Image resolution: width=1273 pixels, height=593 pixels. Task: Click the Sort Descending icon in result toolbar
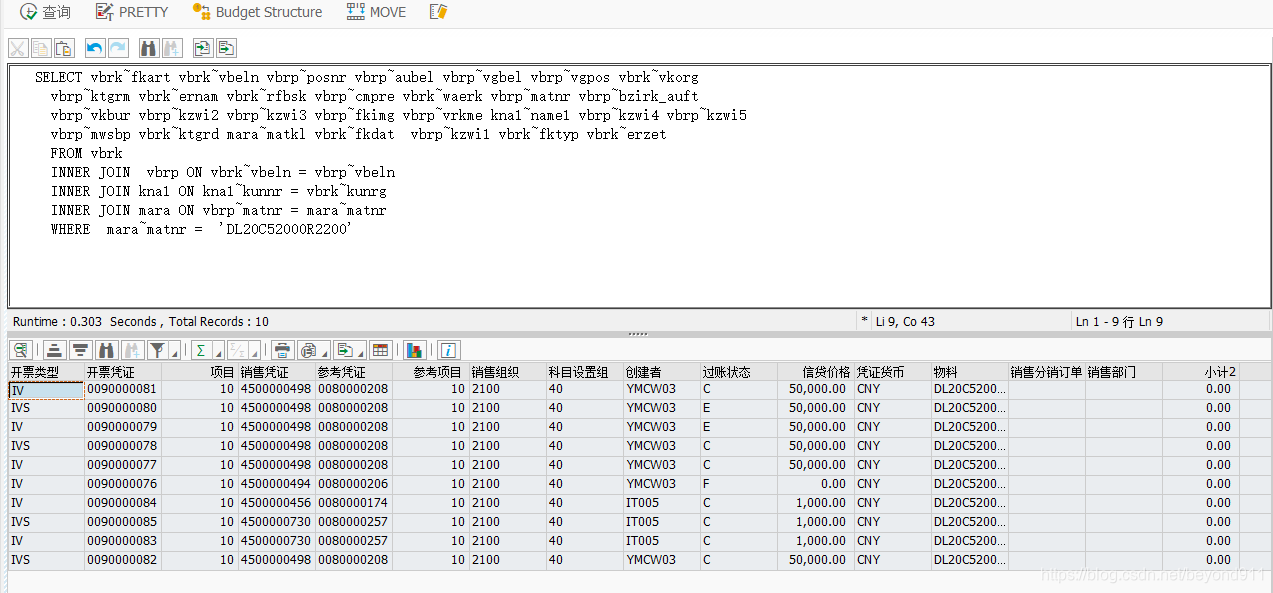coord(80,350)
